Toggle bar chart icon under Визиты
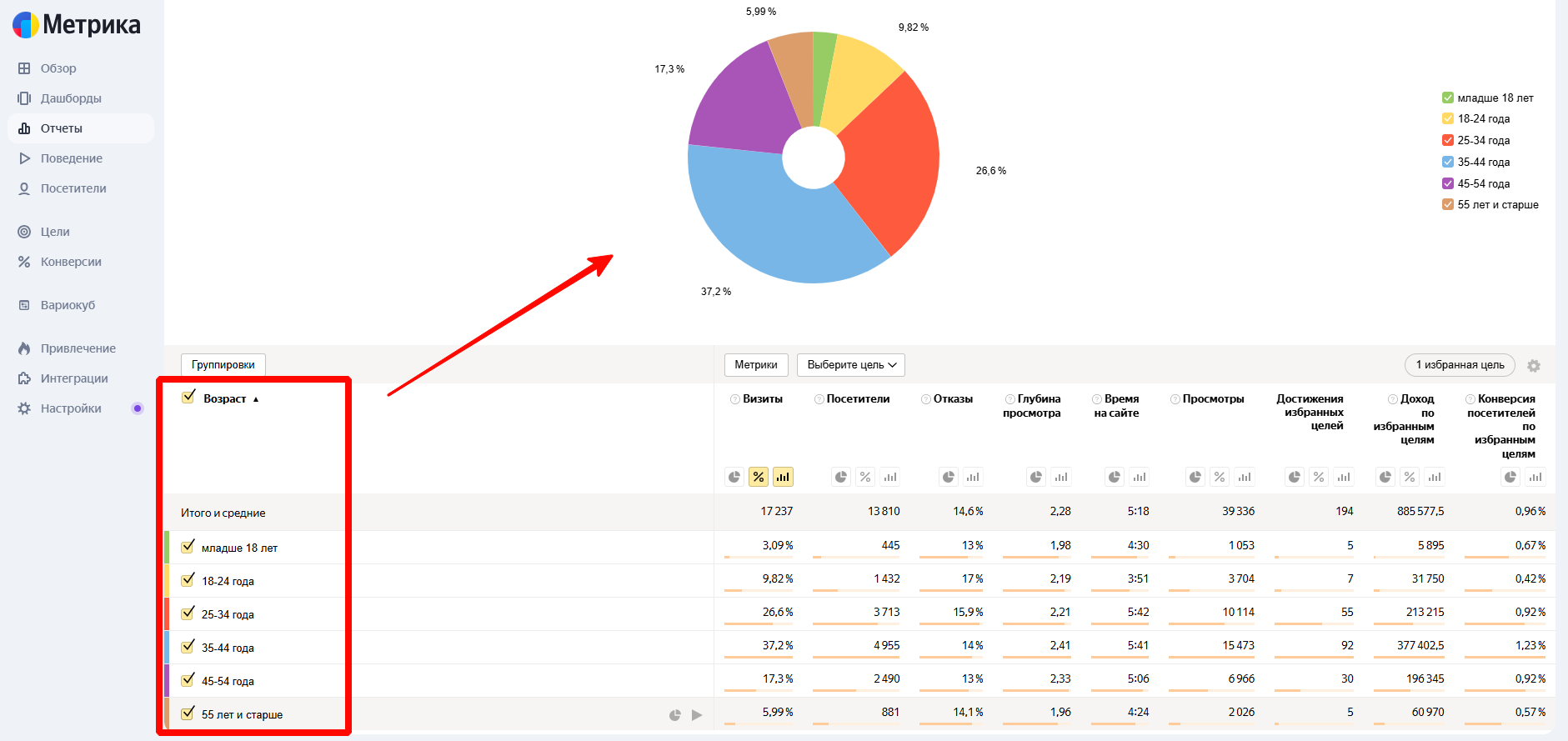Image resolution: width=1568 pixels, height=741 pixels. click(783, 477)
